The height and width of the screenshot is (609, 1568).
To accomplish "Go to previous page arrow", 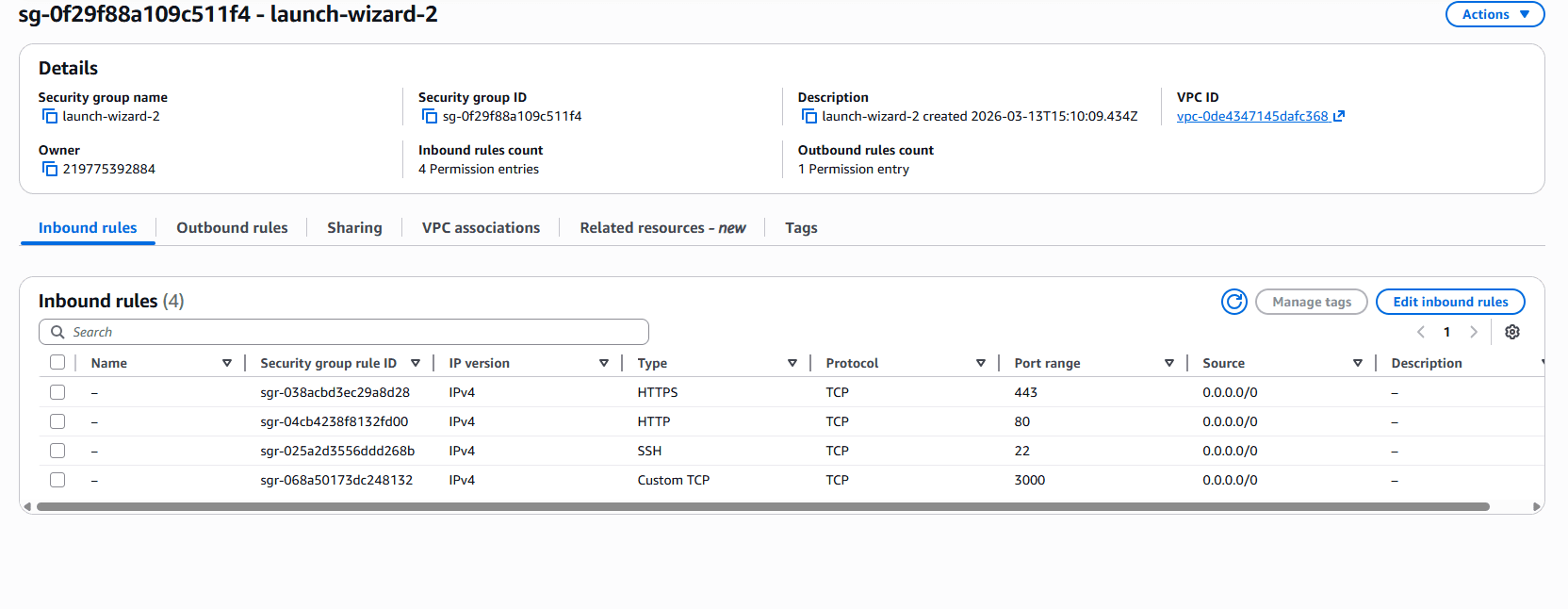I will (1421, 332).
